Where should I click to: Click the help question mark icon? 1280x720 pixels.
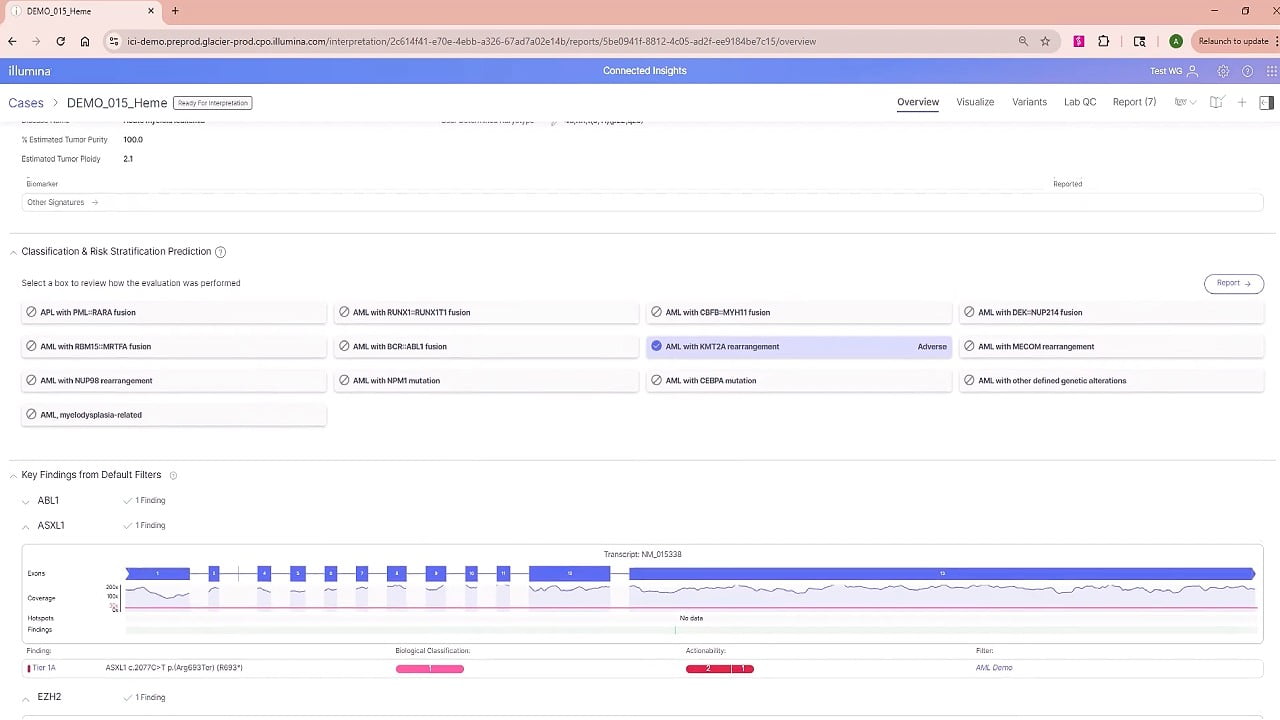tap(1247, 71)
